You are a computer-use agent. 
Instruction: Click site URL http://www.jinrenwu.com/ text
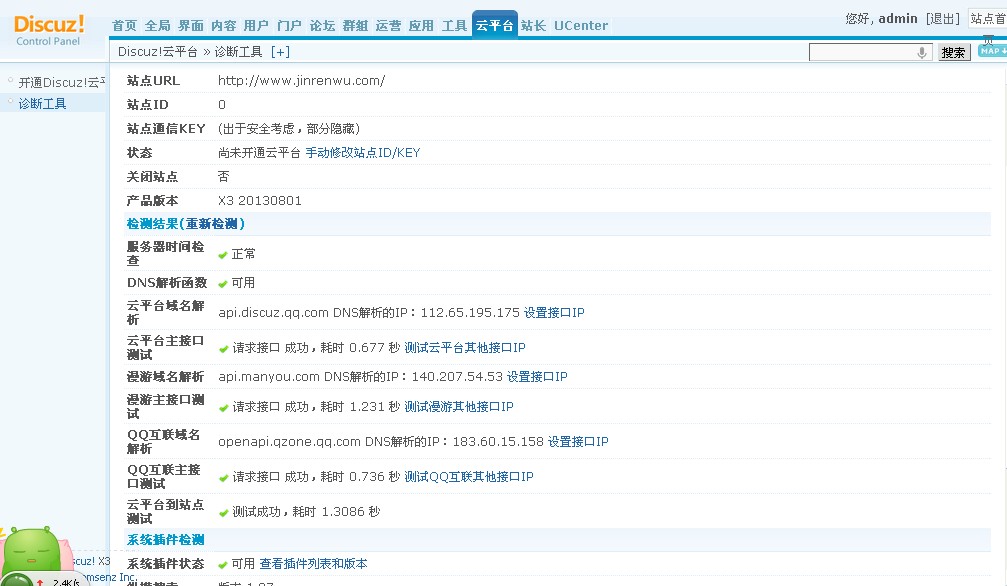point(302,81)
